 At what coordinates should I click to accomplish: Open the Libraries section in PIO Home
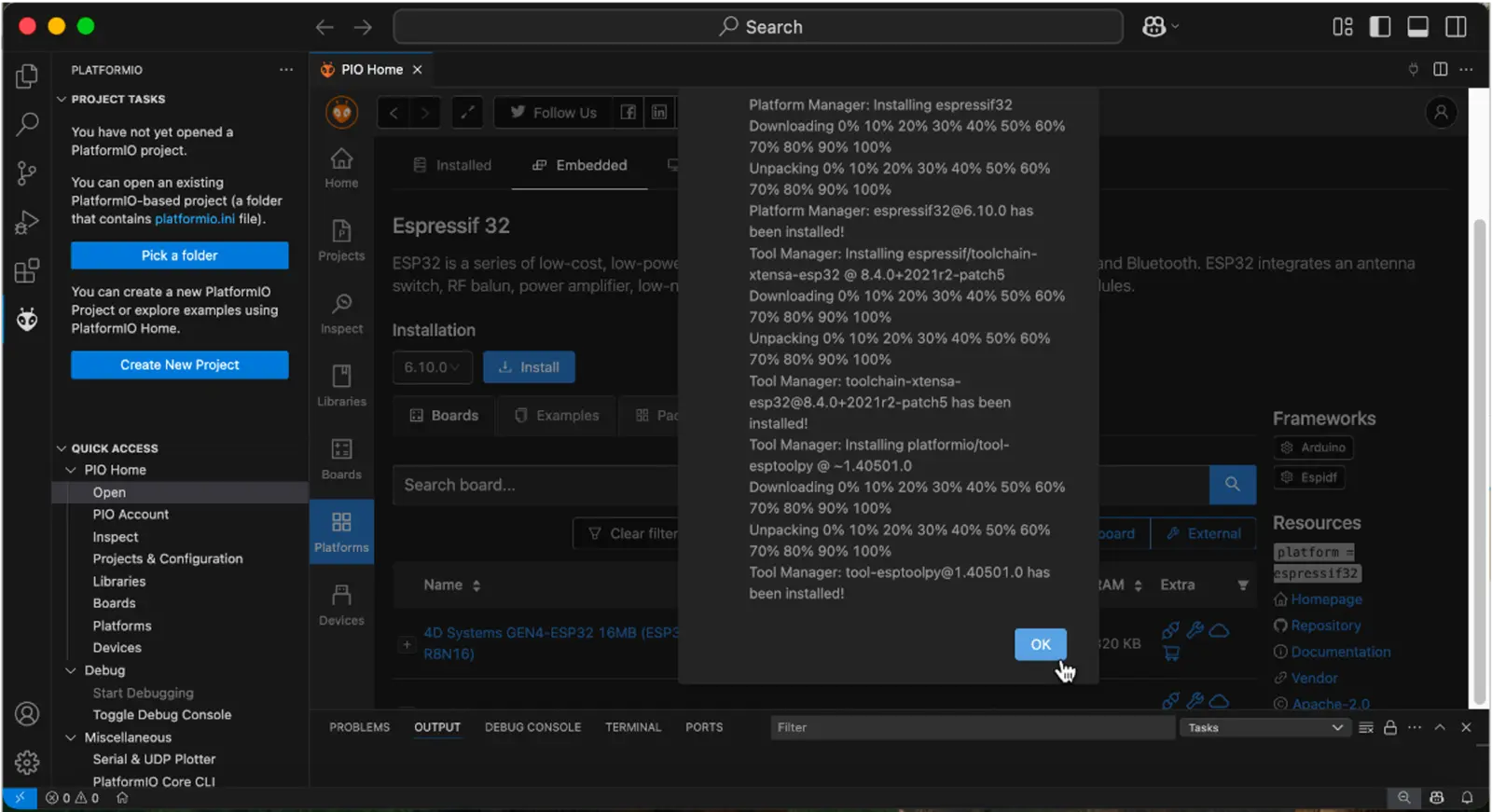341,386
